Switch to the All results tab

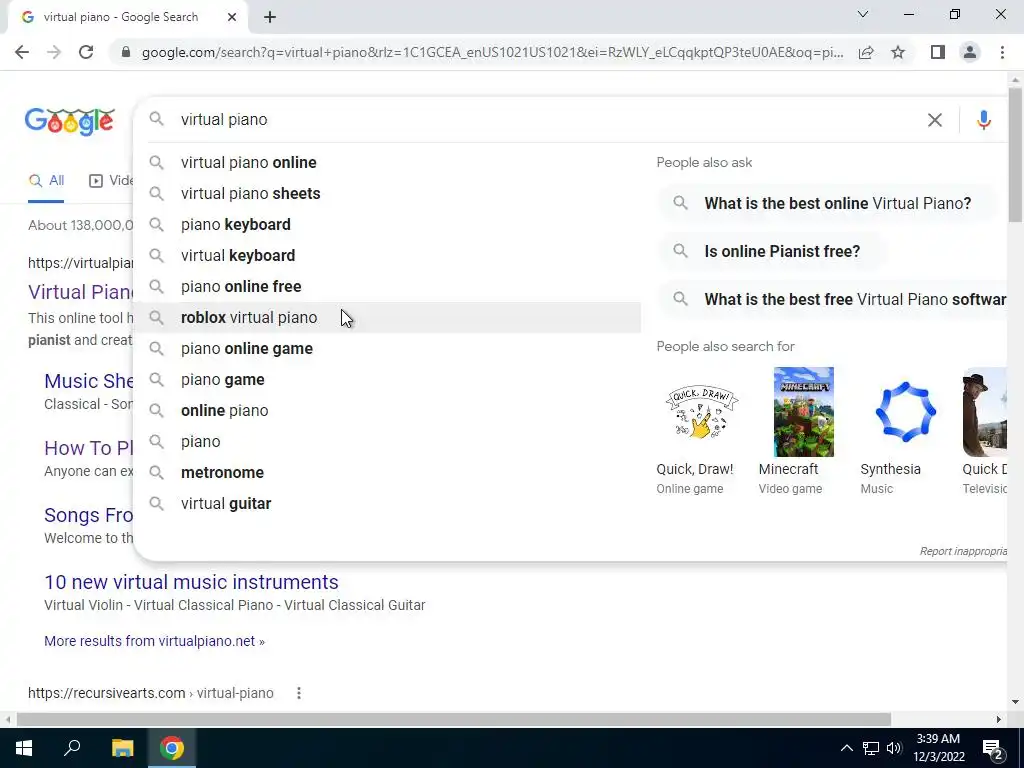46,181
